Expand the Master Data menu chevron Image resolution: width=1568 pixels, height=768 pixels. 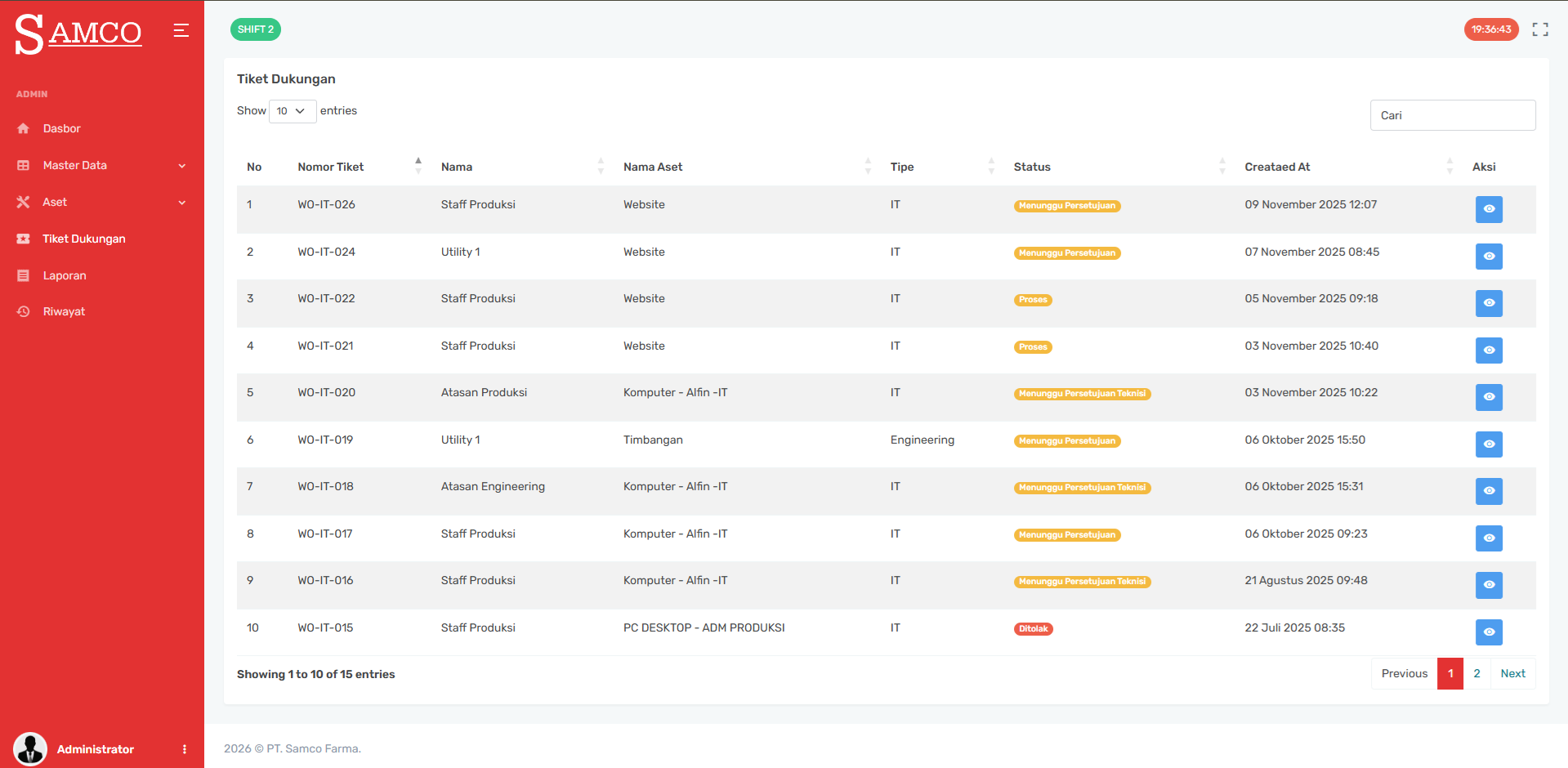tap(183, 165)
